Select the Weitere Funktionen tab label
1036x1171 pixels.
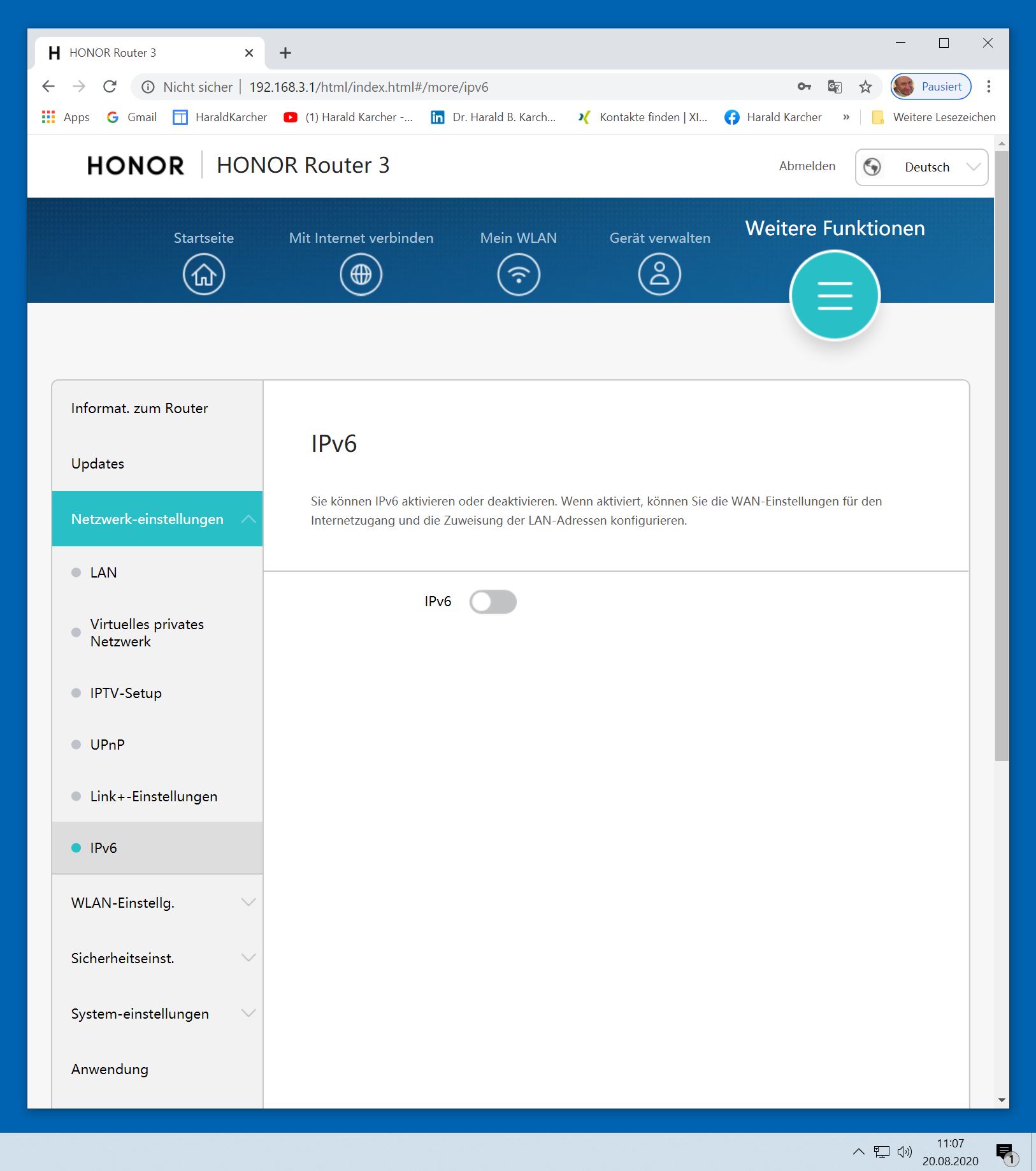click(x=835, y=228)
